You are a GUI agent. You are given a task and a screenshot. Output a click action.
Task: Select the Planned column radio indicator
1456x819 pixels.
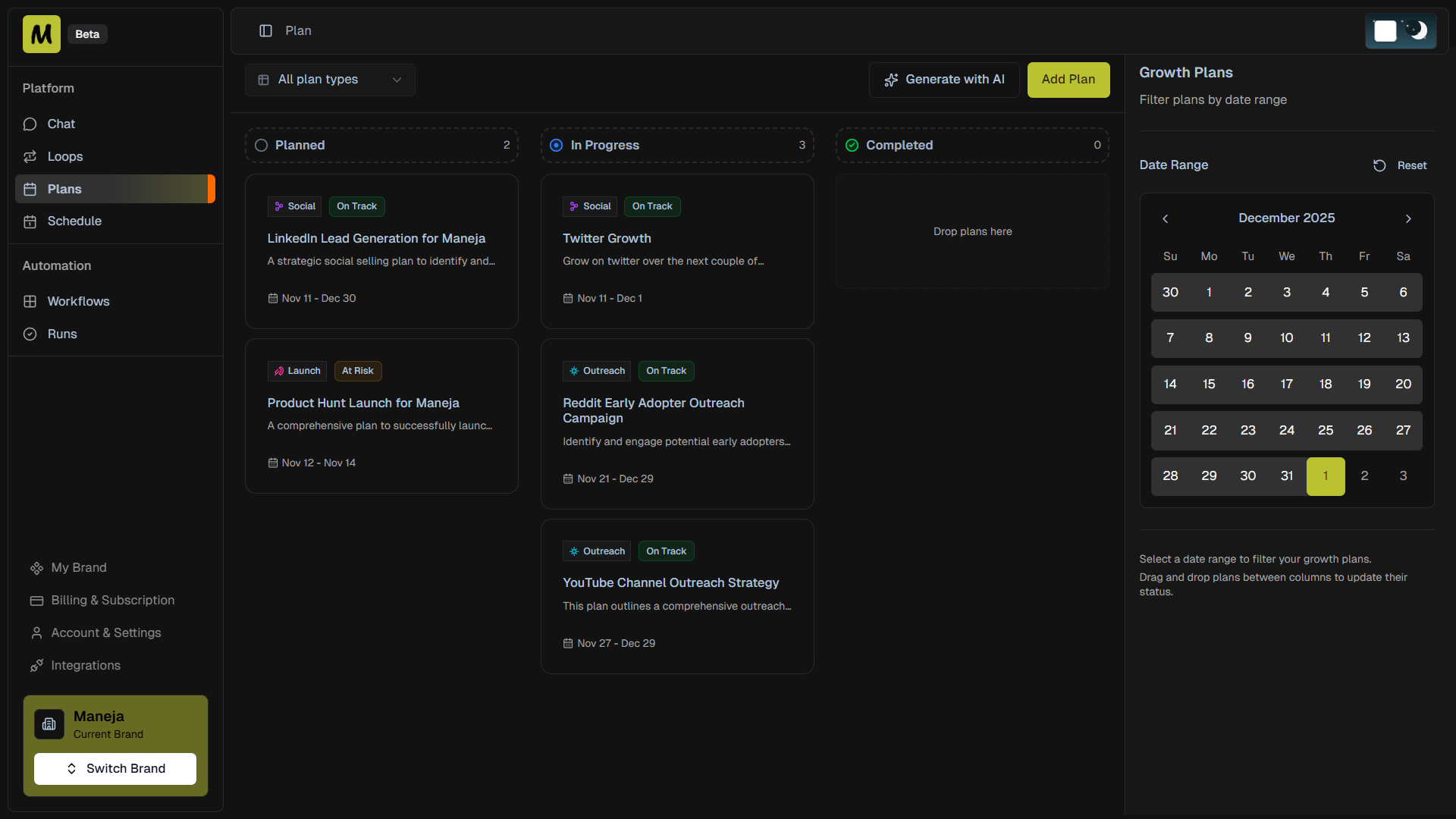coord(261,145)
